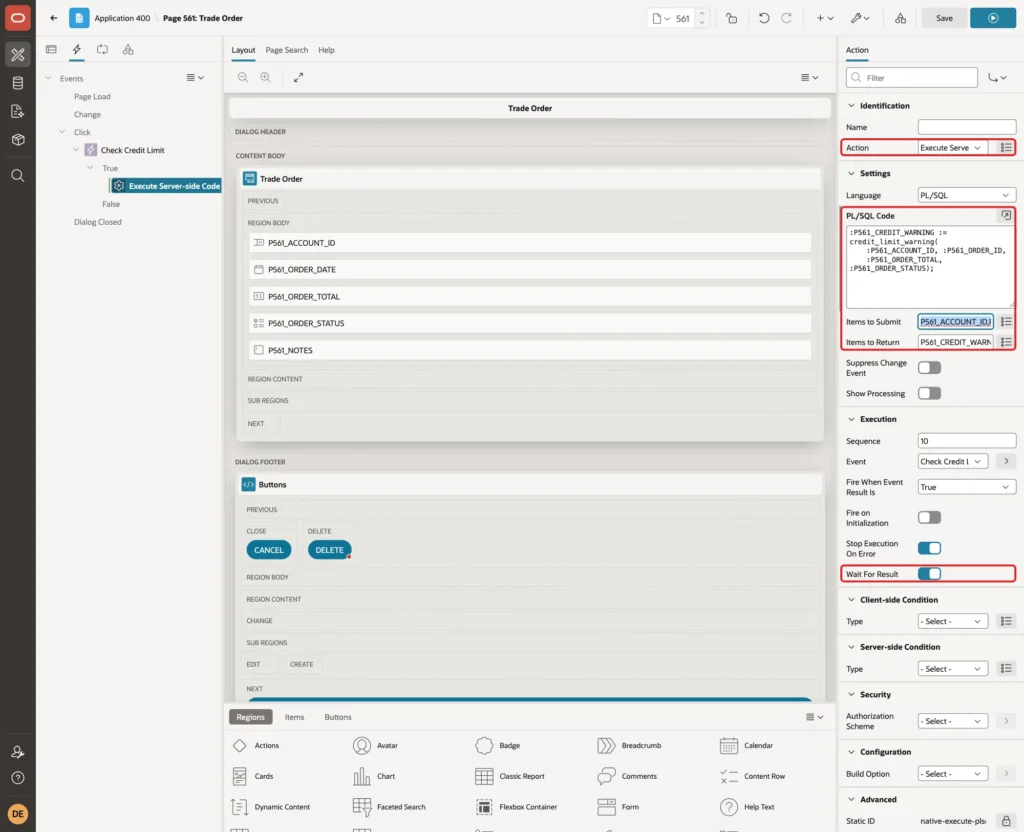Open the Page Search tab
The width and height of the screenshot is (1024, 832).
(x=286, y=50)
